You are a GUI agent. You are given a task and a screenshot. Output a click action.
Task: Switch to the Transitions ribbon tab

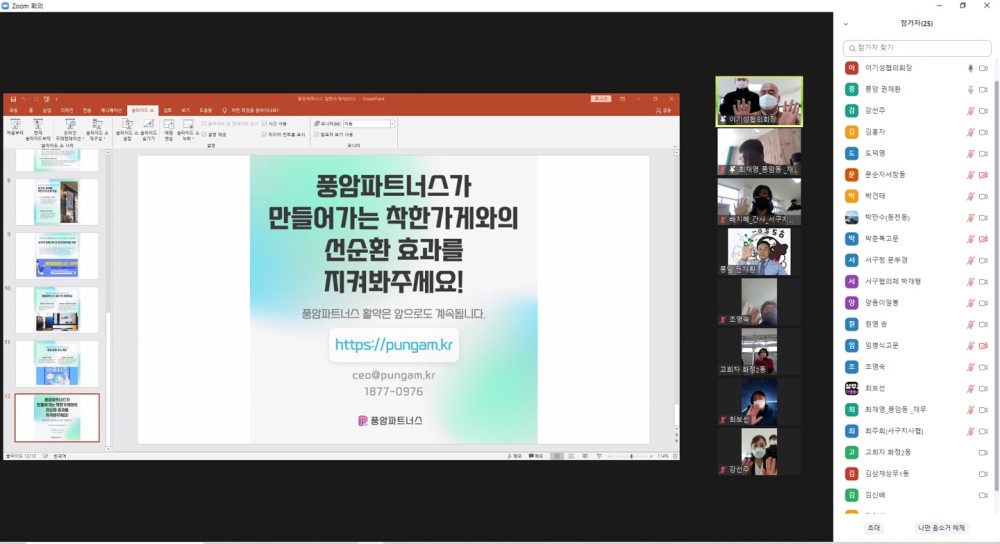tap(87, 110)
